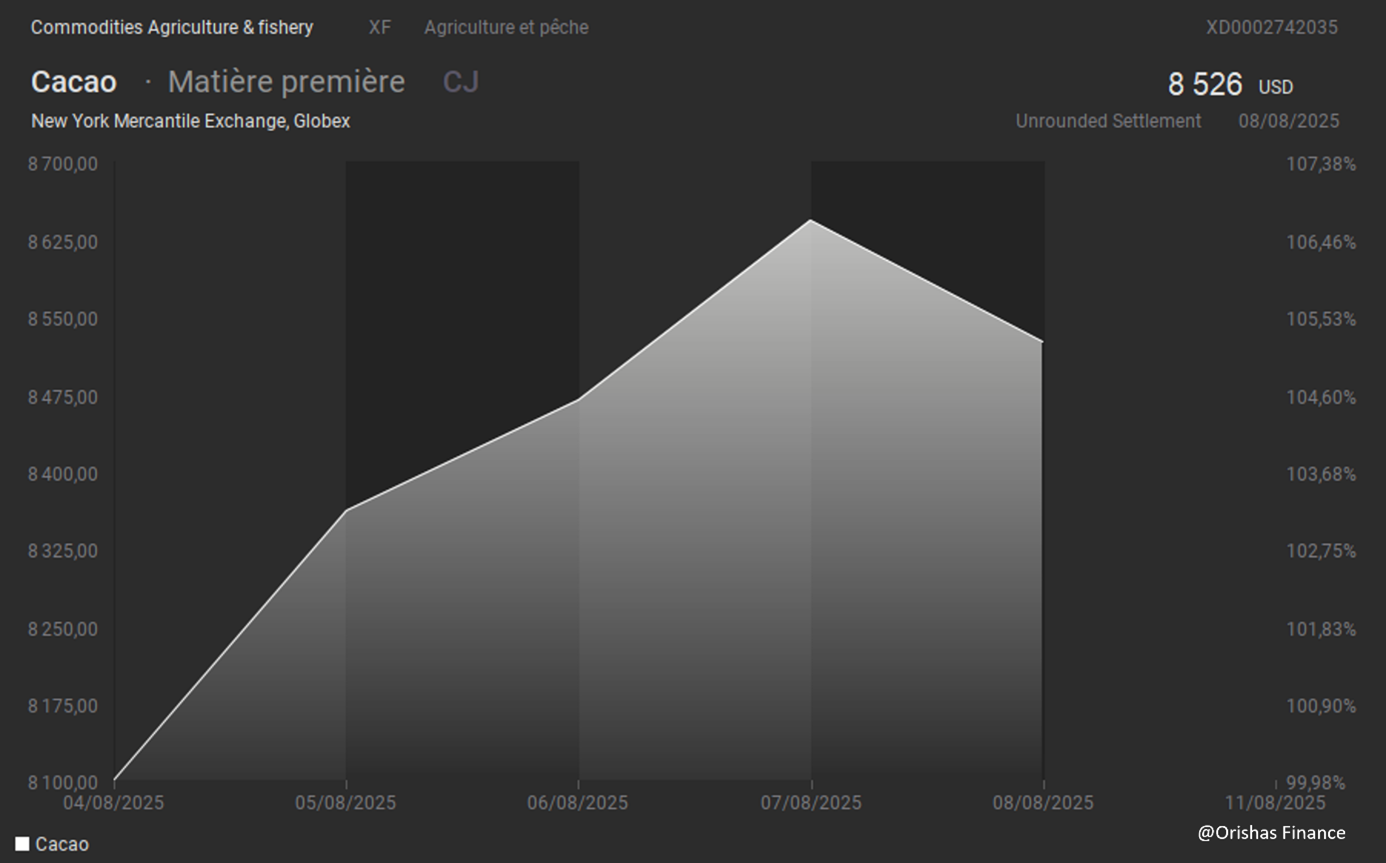This screenshot has width=1386, height=863.
Task: Click the 06/08/2025 x-axis date
Action: coord(578,802)
